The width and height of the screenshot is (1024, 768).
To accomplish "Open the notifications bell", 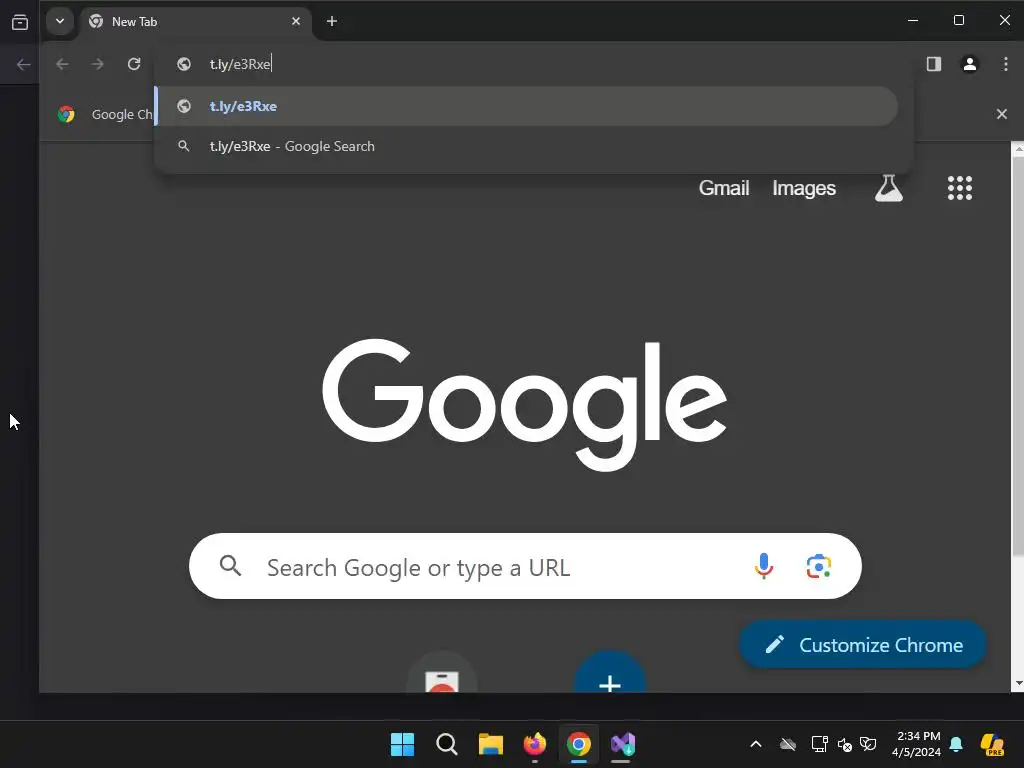I will tap(956, 744).
